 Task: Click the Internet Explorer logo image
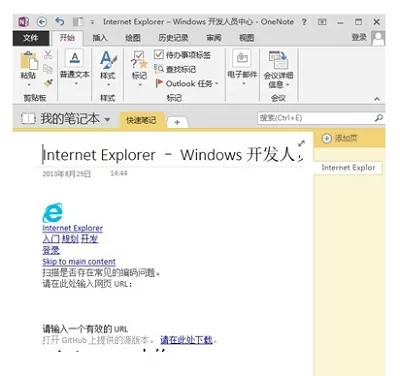tap(53, 213)
